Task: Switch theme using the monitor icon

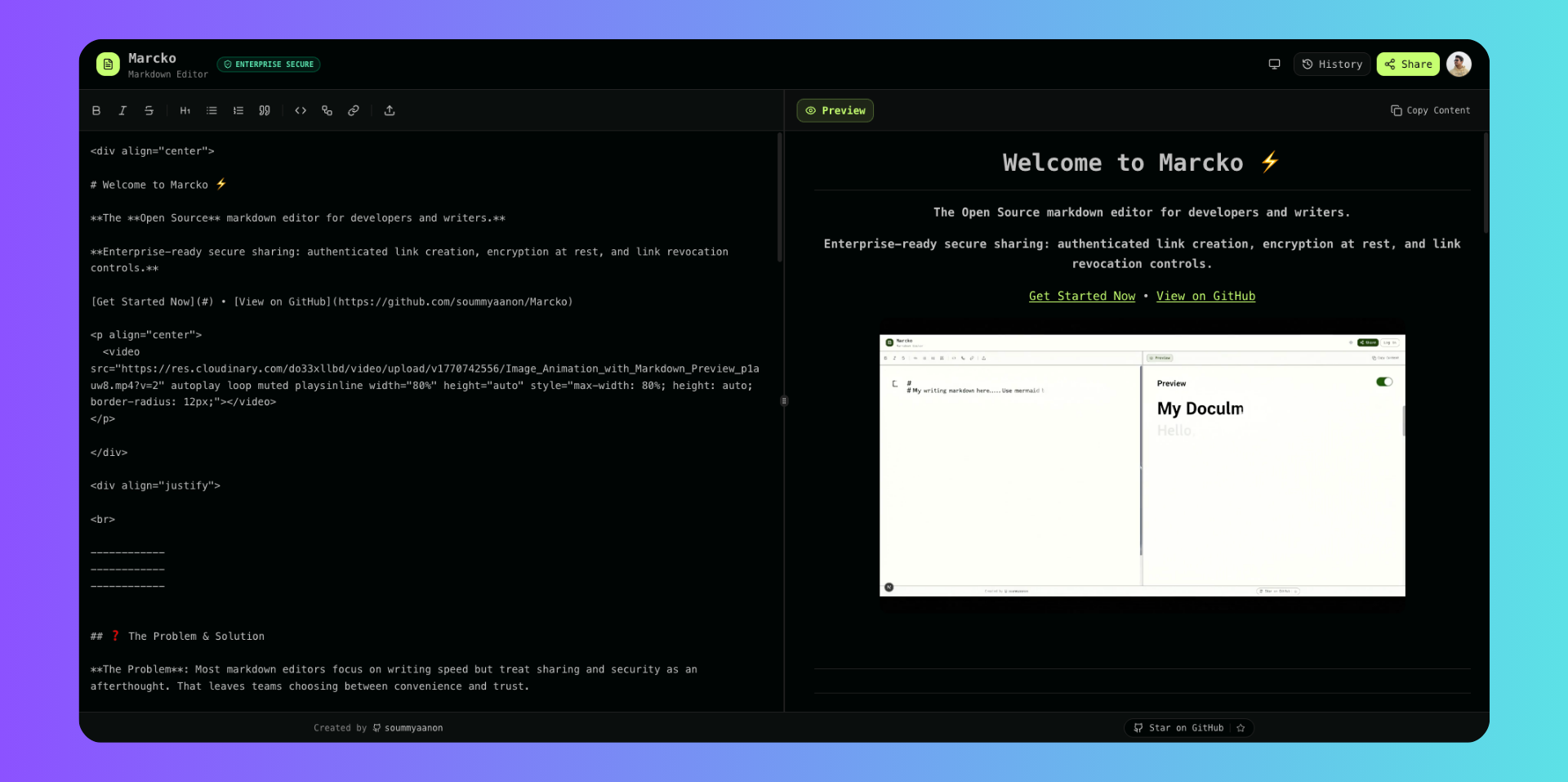Action: 1274,64
